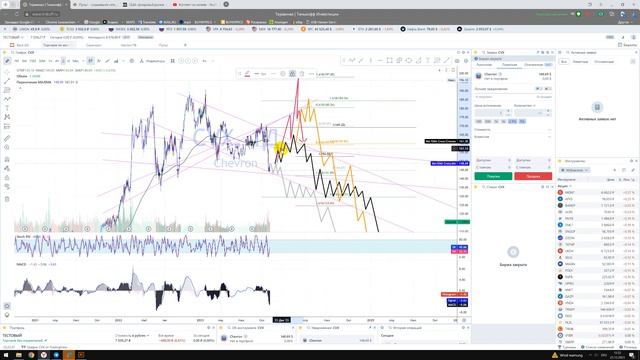Open the Избранное watchlist dropdown
The height and width of the screenshot is (360, 640).
pyautogui.click(x=574, y=170)
